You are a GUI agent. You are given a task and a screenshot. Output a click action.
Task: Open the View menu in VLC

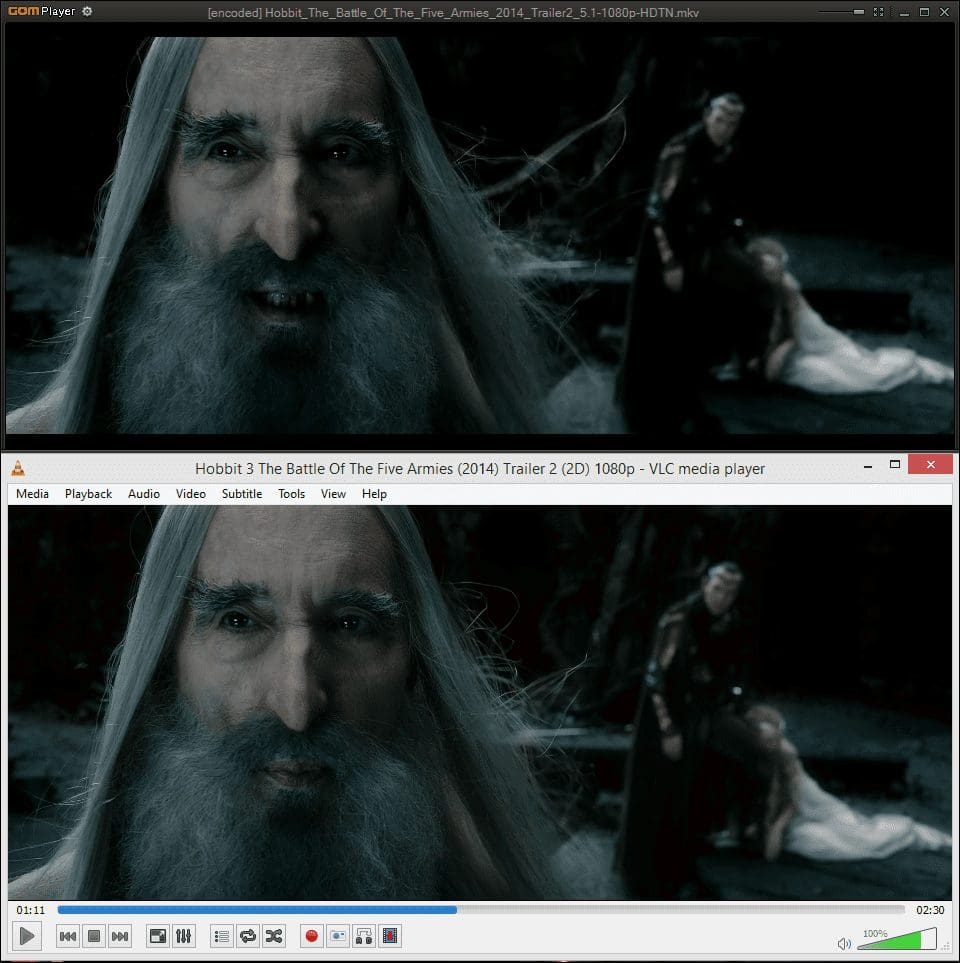(334, 494)
